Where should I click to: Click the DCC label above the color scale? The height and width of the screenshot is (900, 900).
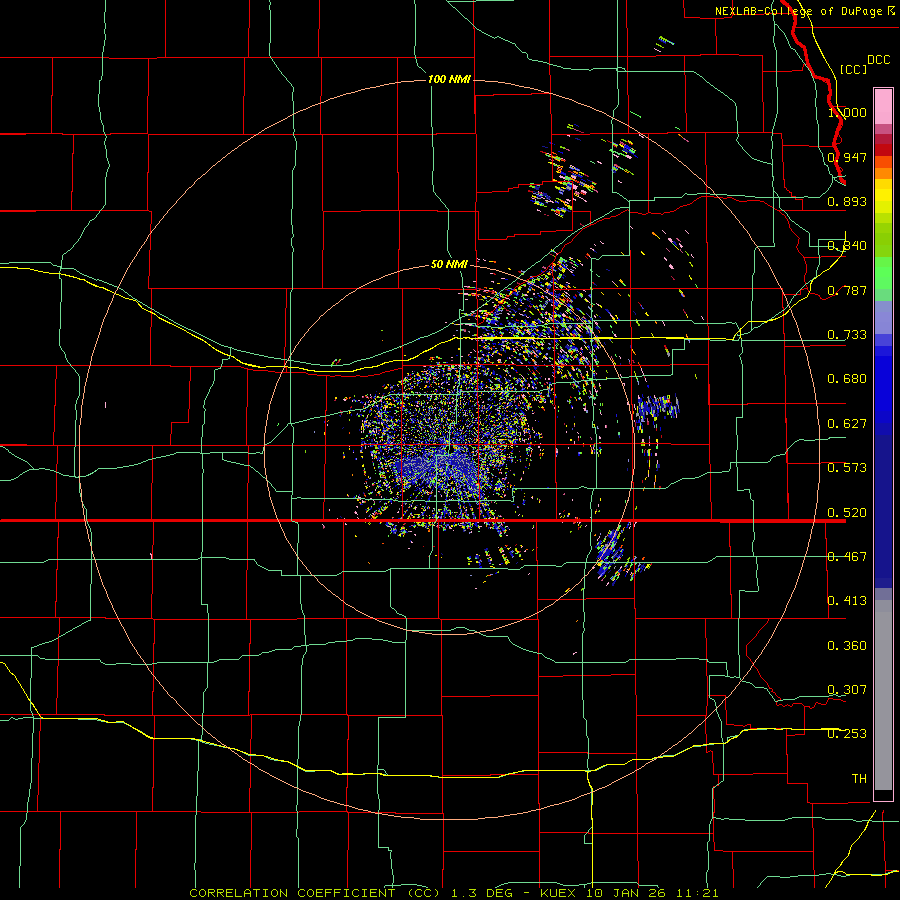878,60
